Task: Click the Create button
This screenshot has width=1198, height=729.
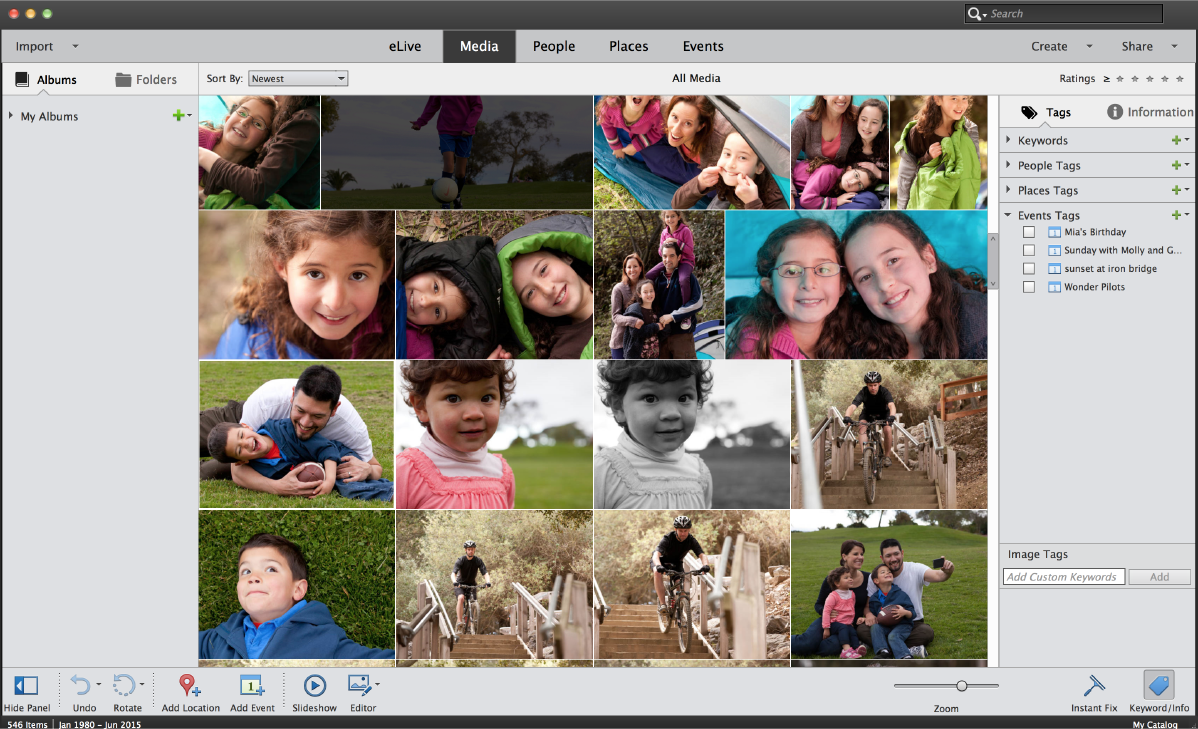Action: [x=1049, y=47]
